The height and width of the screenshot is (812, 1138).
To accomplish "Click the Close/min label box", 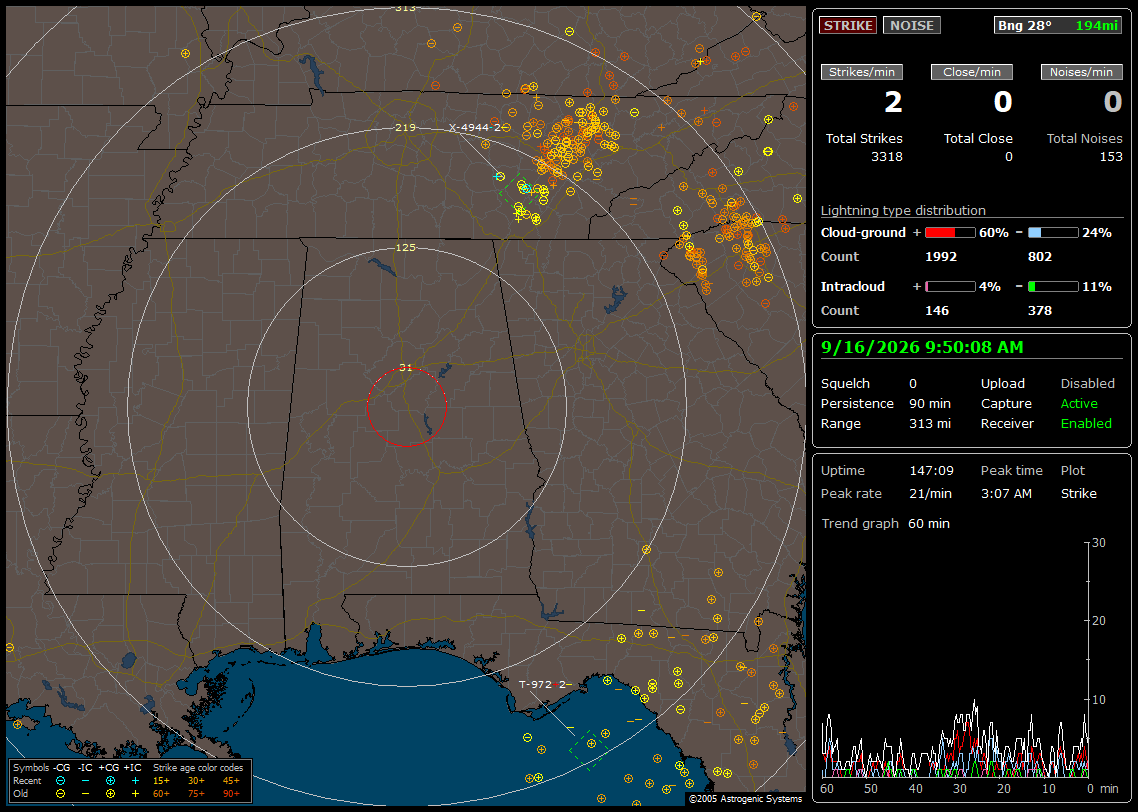I will (972, 72).
